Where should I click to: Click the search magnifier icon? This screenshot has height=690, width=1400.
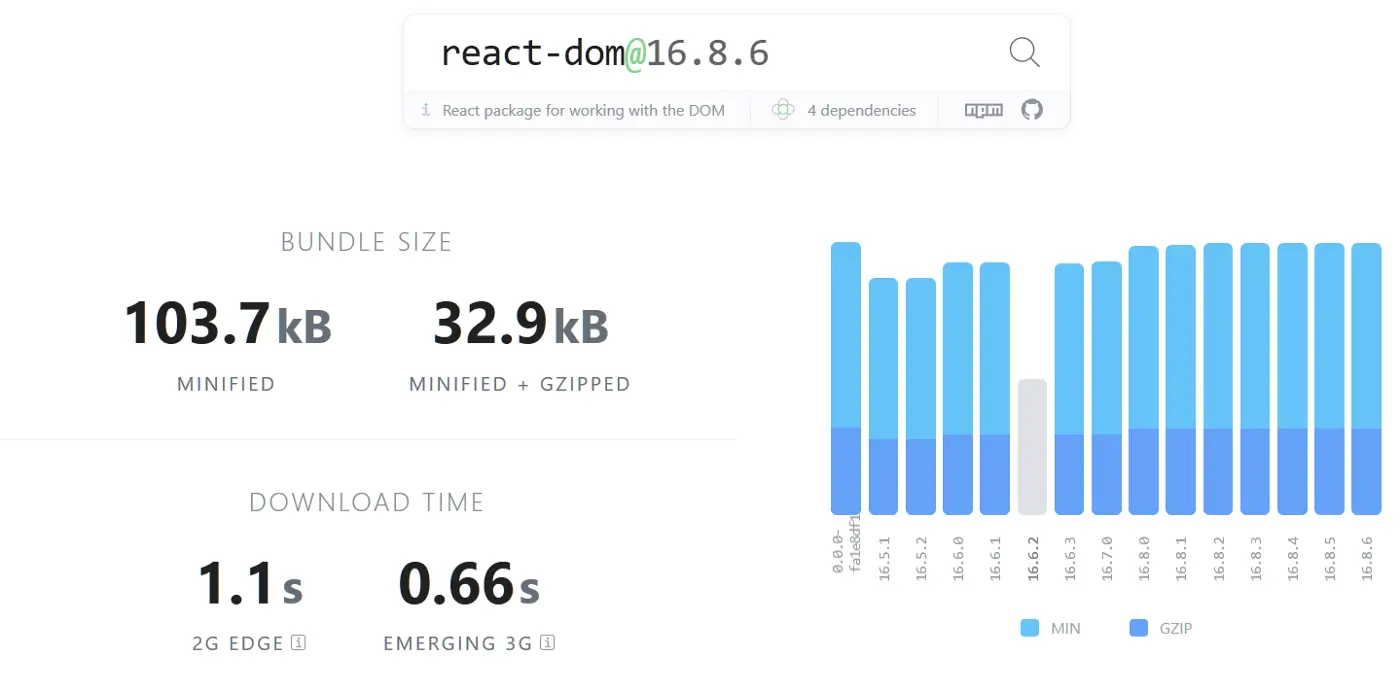1025,52
